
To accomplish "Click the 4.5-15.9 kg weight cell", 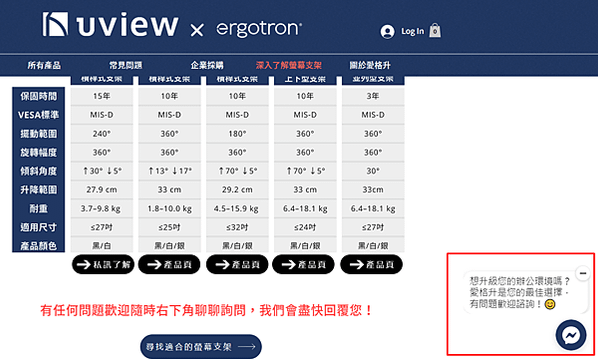I will 237,209.
